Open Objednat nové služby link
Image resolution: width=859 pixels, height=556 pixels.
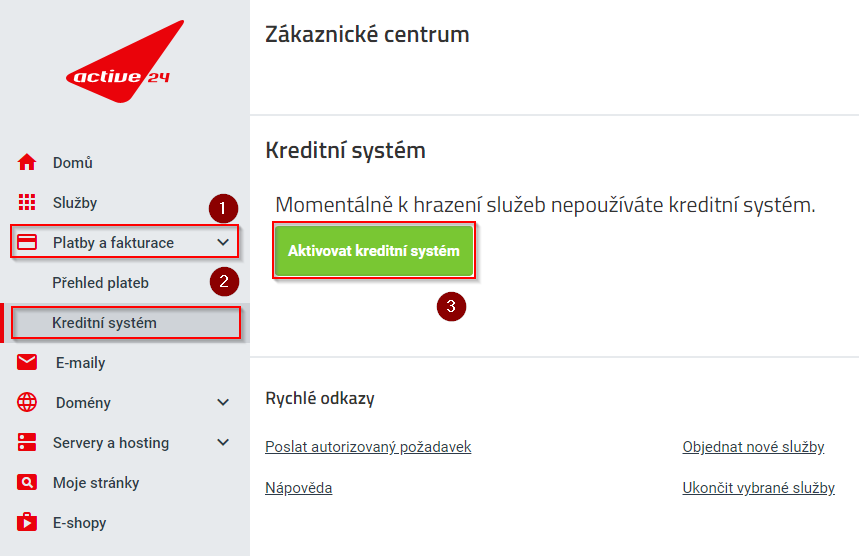[753, 447]
